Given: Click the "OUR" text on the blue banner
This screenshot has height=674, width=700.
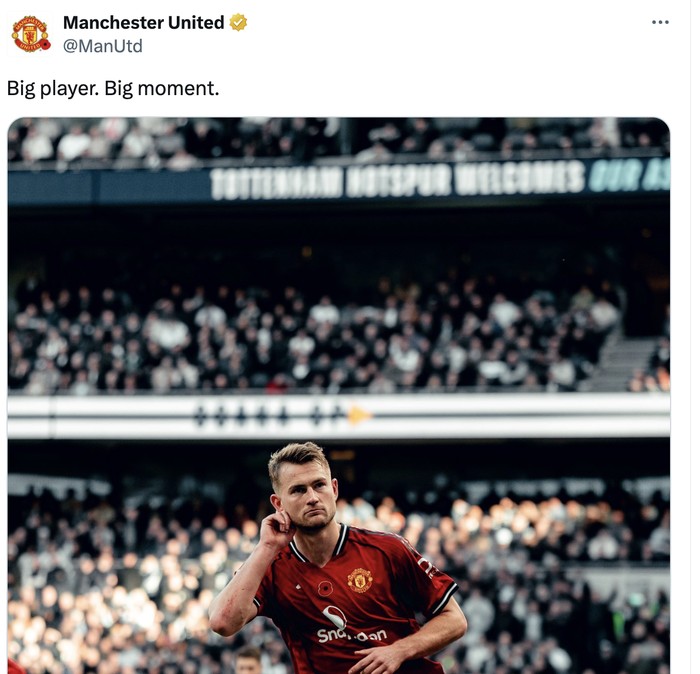Looking at the screenshot, I should [x=612, y=177].
